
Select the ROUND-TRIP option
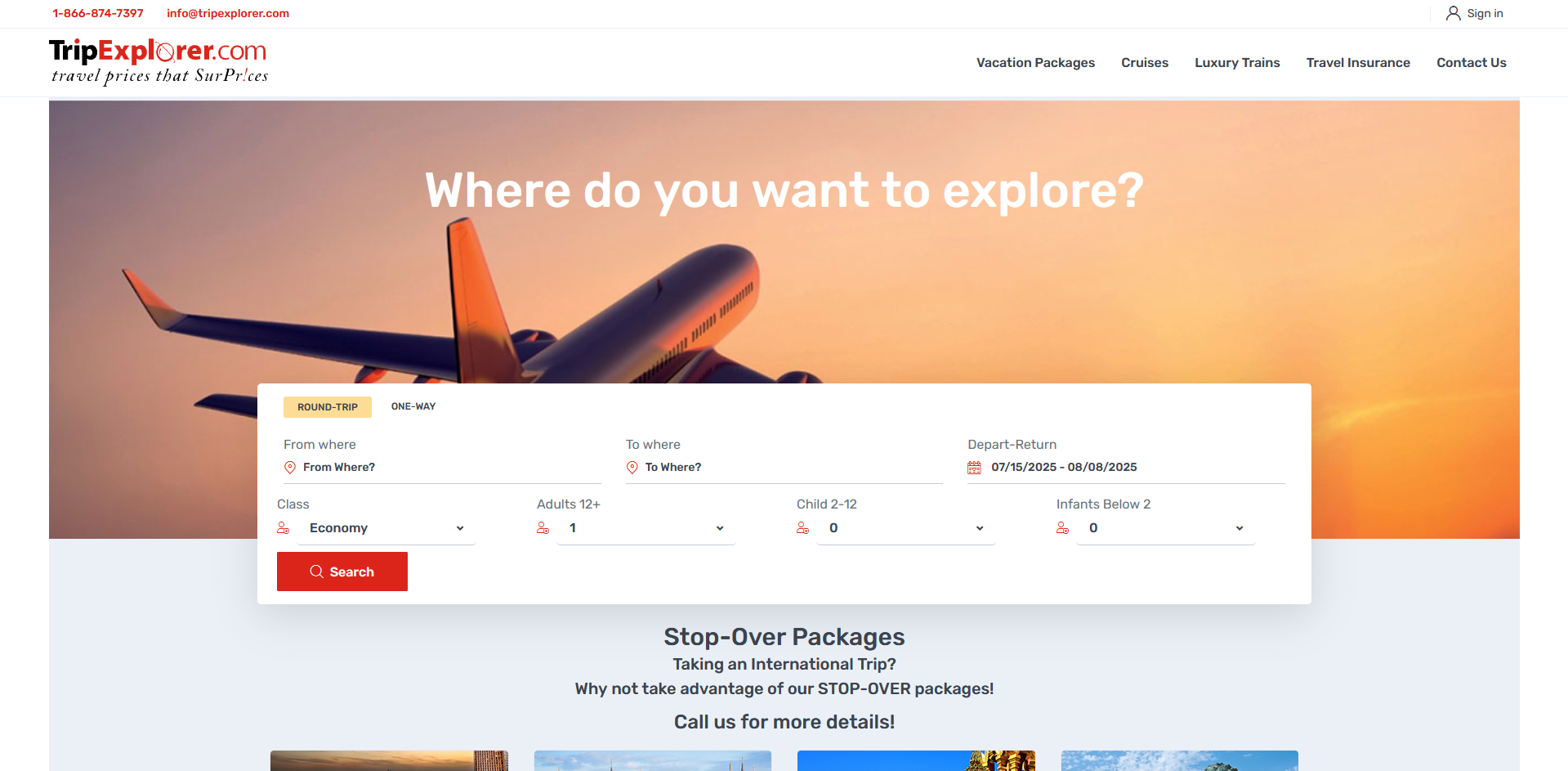[328, 407]
